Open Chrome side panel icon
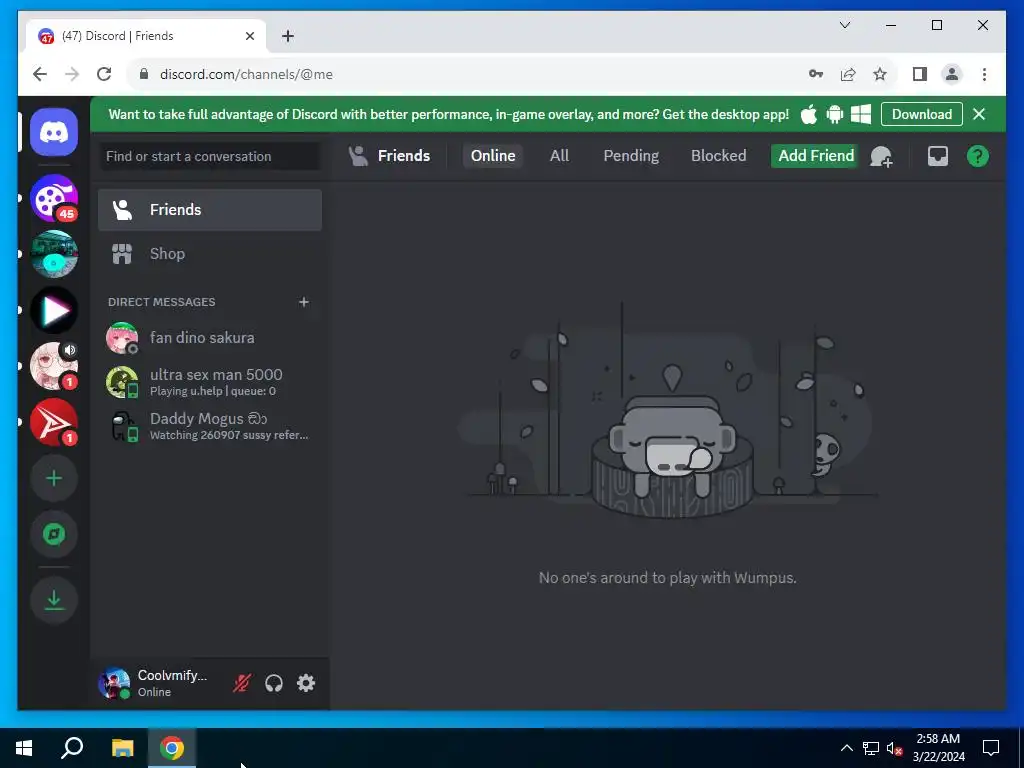The height and width of the screenshot is (768, 1024). click(920, 74)
